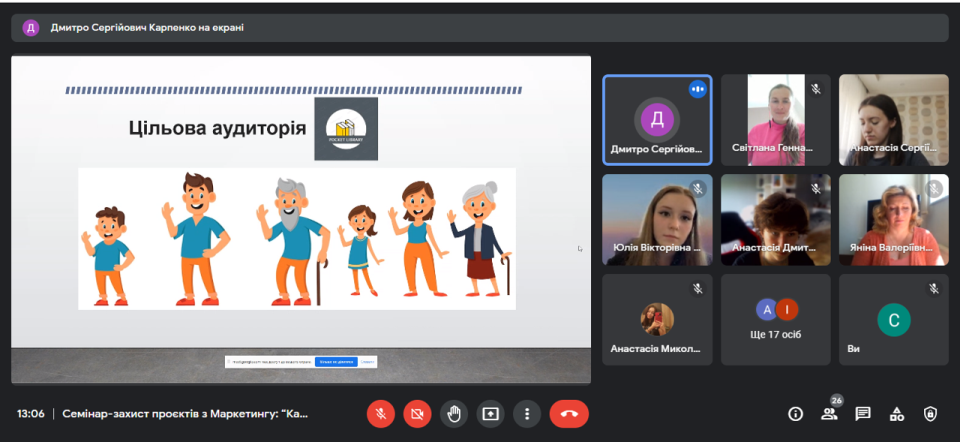Select Анастасія Дмитрівна video tile
Image resolution: width=960 pixels, height=442 pixels.
tap(776, 220)
